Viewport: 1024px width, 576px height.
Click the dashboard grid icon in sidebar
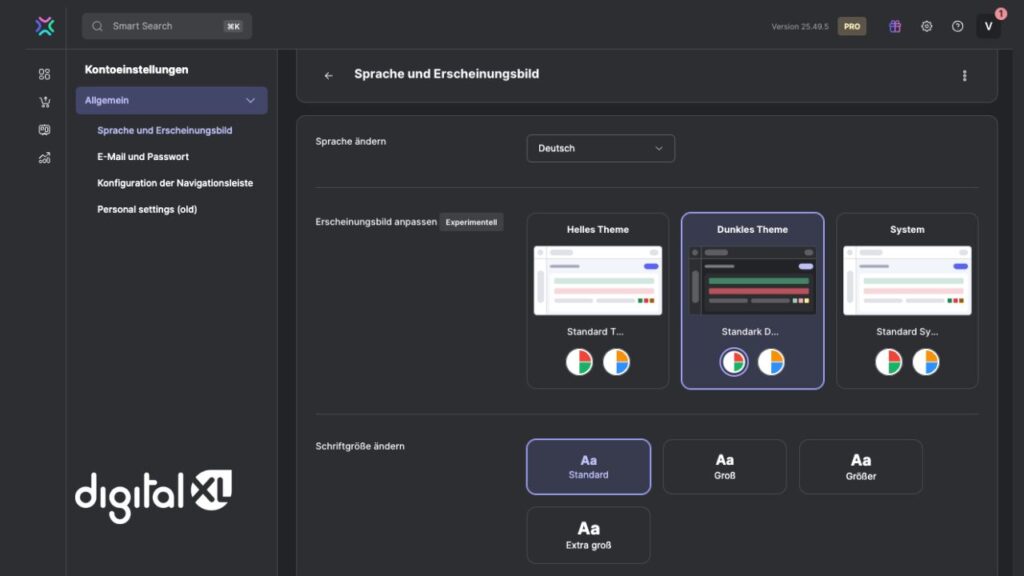[44, 74]
